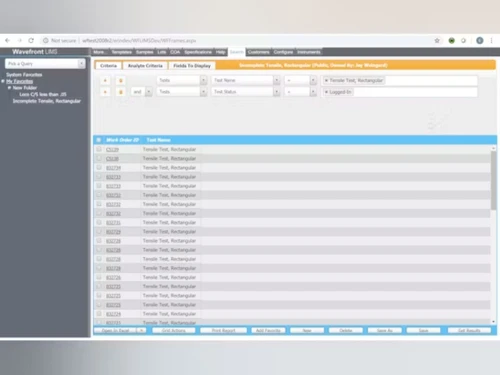
Task: Click the up arrow of the results scrollbar
Action: [493, 148]
